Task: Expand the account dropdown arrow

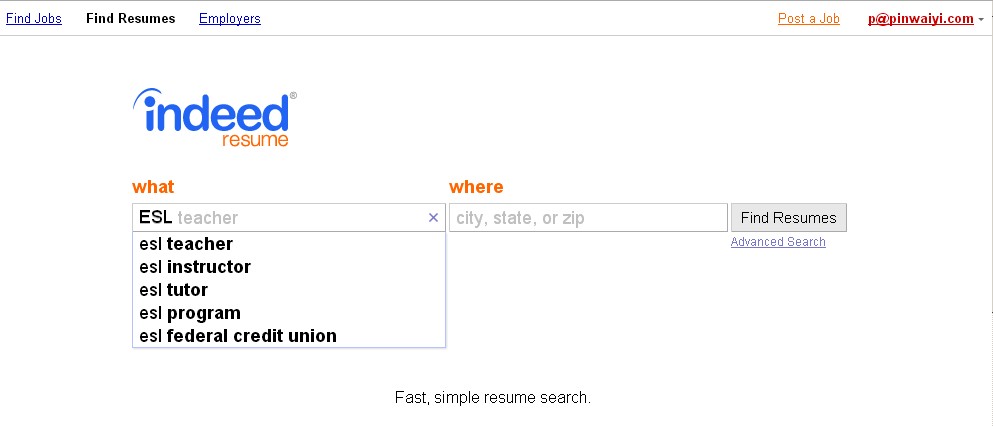Action: pyautogui.click(x=981, y=20)
